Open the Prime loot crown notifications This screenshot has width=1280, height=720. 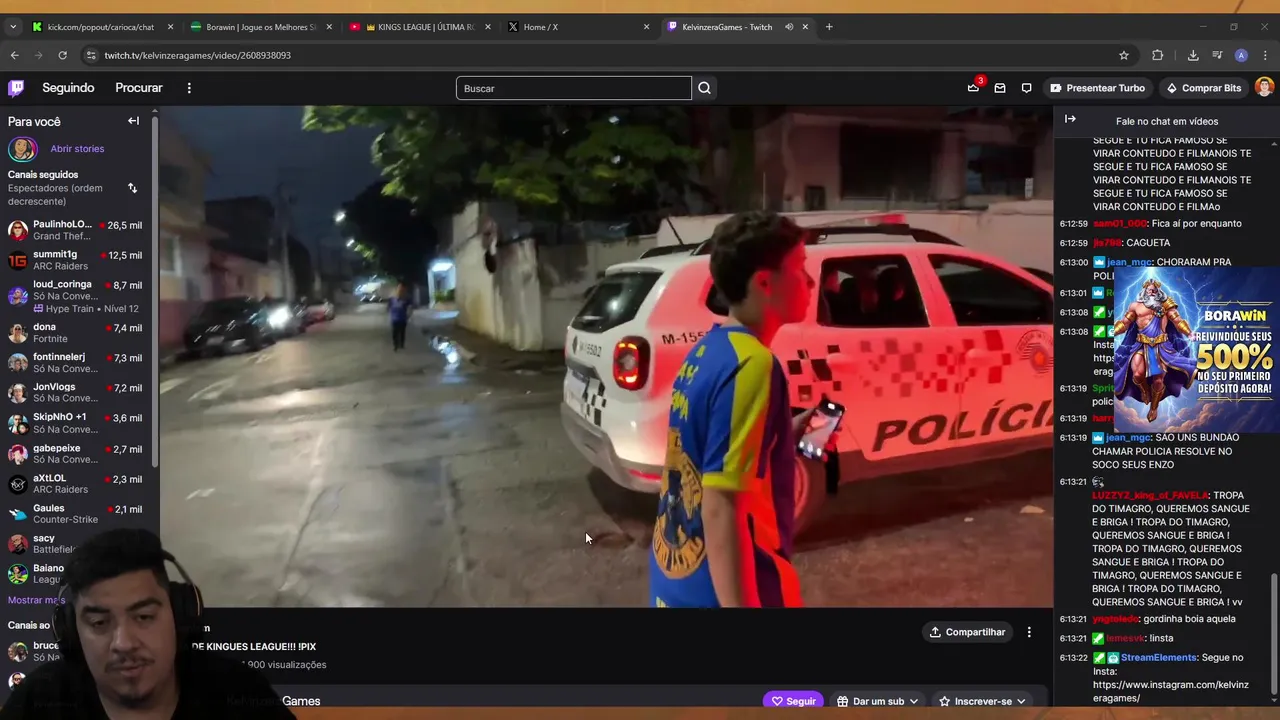pos(973,88)
